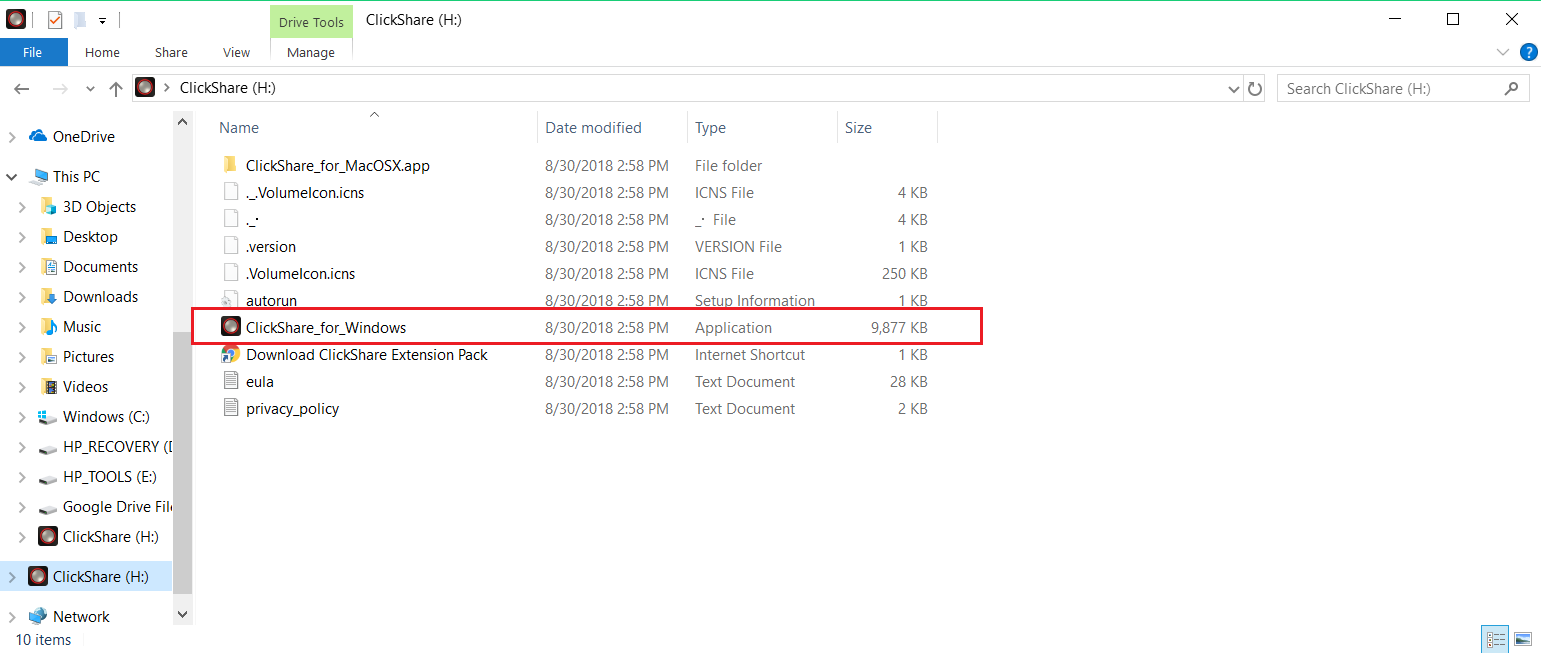
Task: Expand the HP_RECOVERY drive node
Action: [23, 446]
